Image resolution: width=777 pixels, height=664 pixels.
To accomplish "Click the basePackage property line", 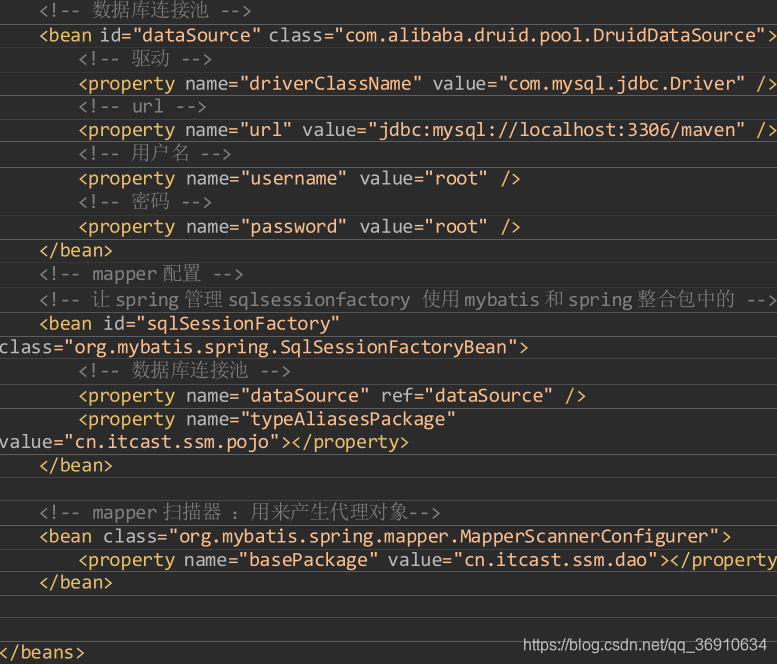I will tap(428, 560).
